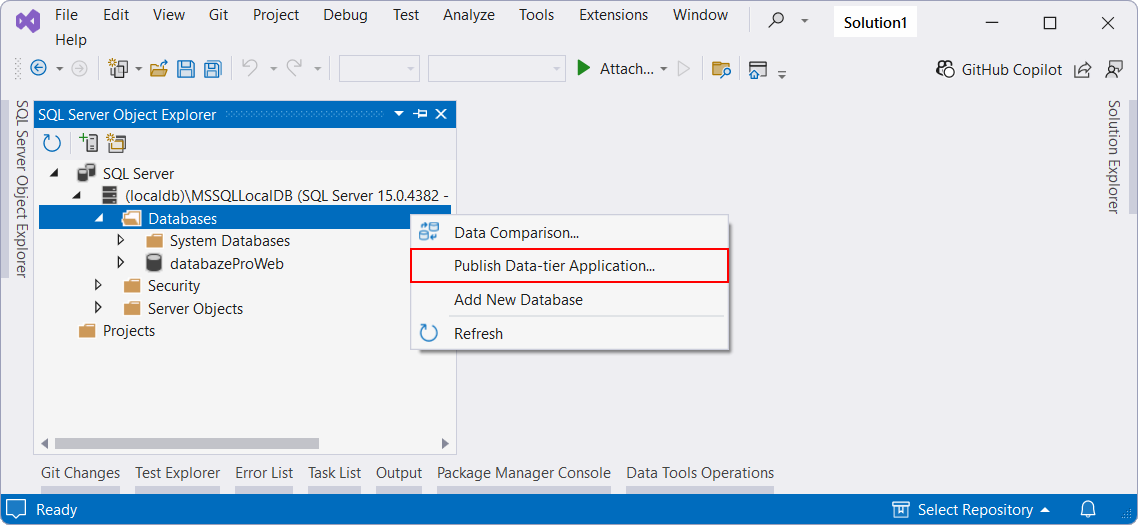Click the horizontal scrollbar in Object Explorer

[x=187, y=443]
